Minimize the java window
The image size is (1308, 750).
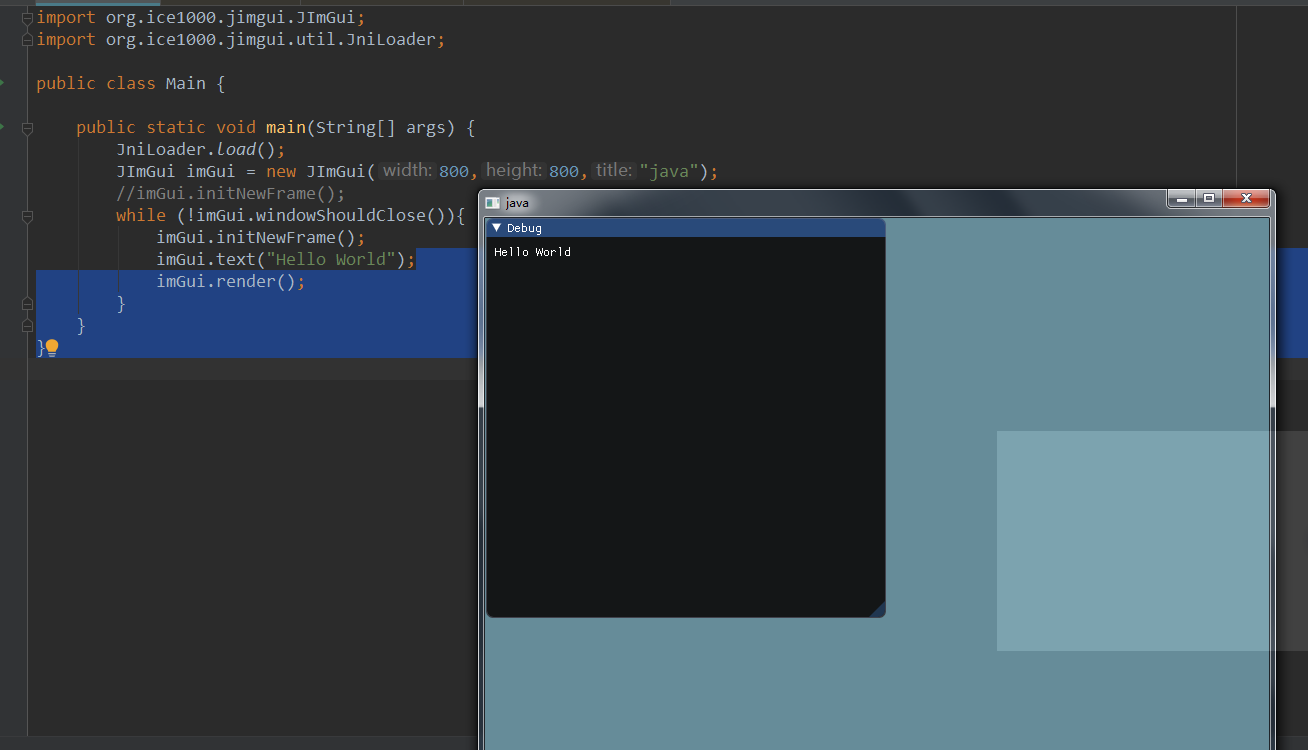[x=1182, y=198]
